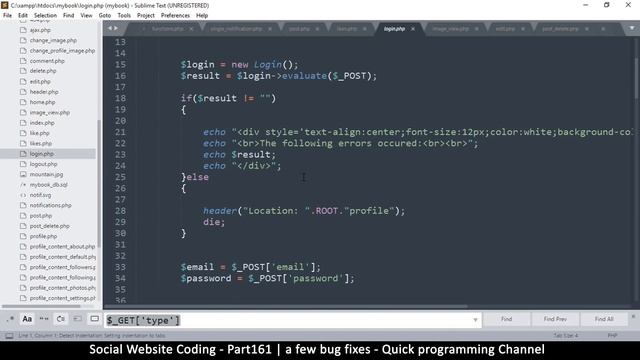Open notifications.php in the sidebar
The height and width of the screenshot is (360, 640).
(51, 205)
